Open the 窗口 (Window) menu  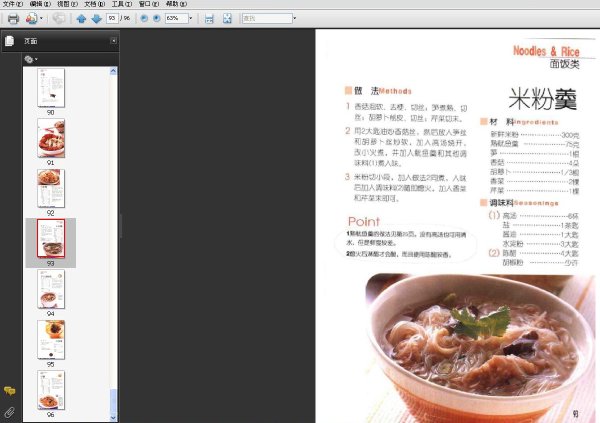pos(149,4)
